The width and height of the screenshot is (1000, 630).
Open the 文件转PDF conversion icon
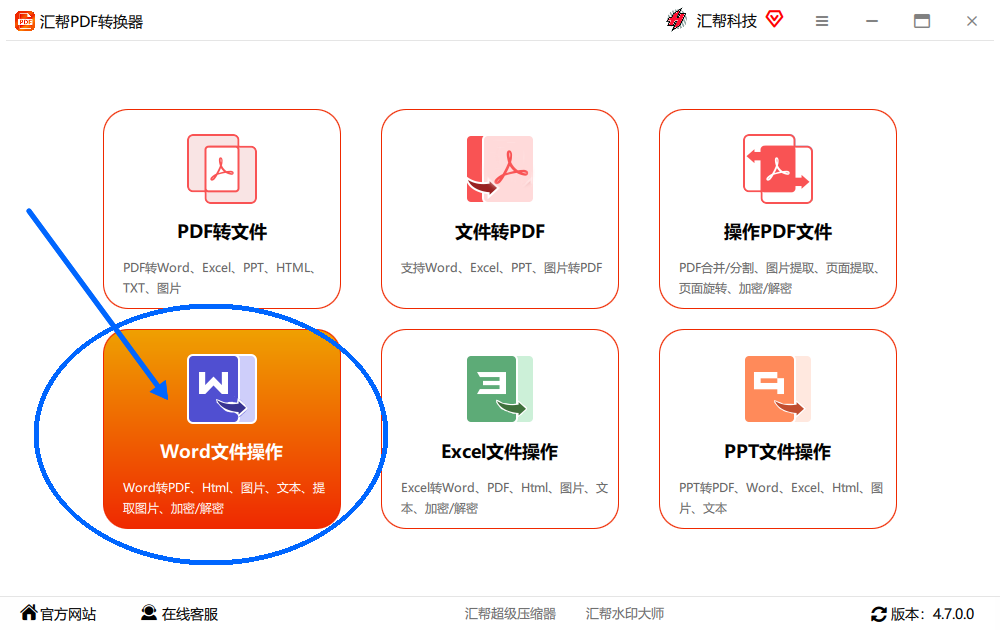[x=500, y=169]
